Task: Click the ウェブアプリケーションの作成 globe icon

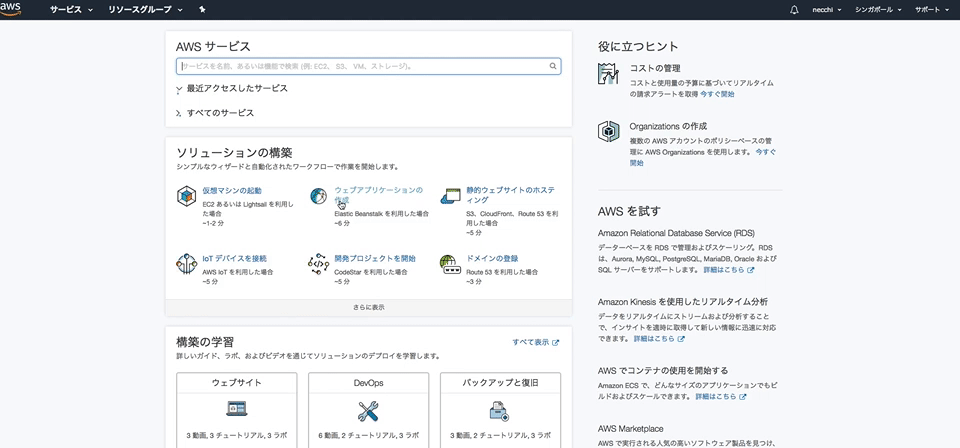Action: 318,196
